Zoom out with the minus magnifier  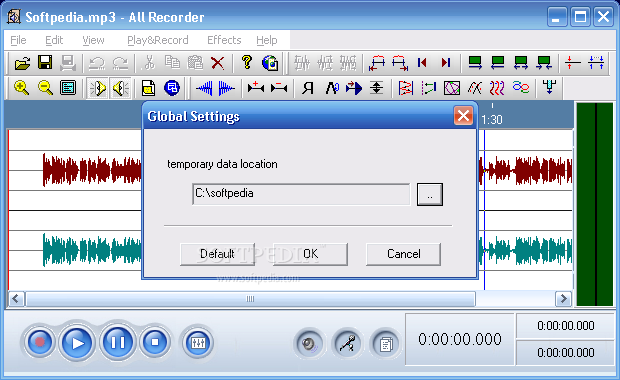[x=45, y=88]
